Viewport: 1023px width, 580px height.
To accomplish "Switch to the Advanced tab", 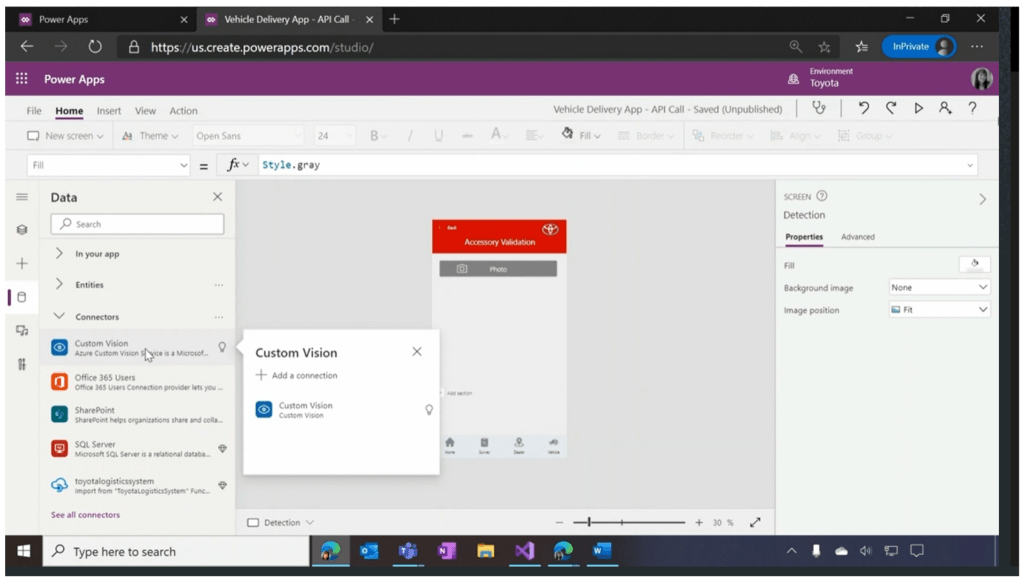I will click(857, 237).
